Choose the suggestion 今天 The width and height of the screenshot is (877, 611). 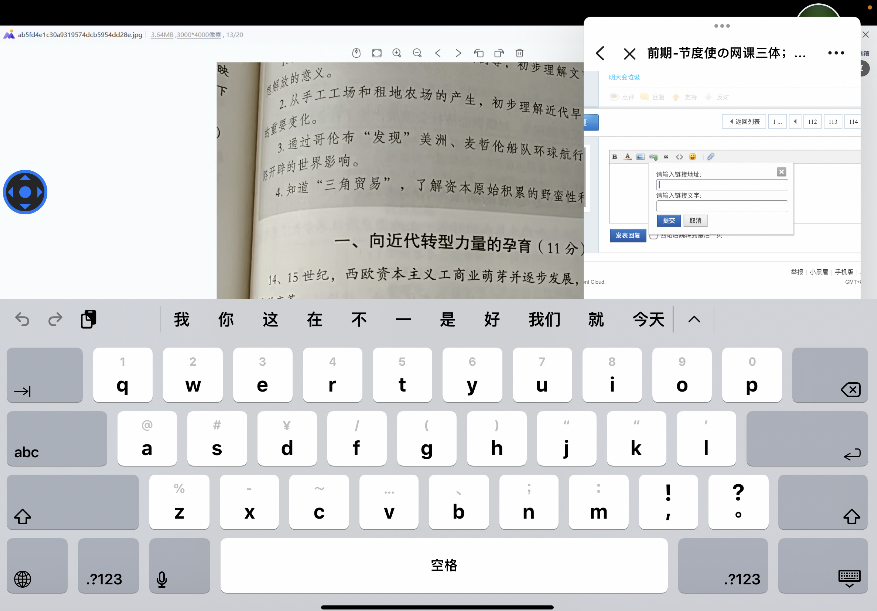tap(648, 319)
